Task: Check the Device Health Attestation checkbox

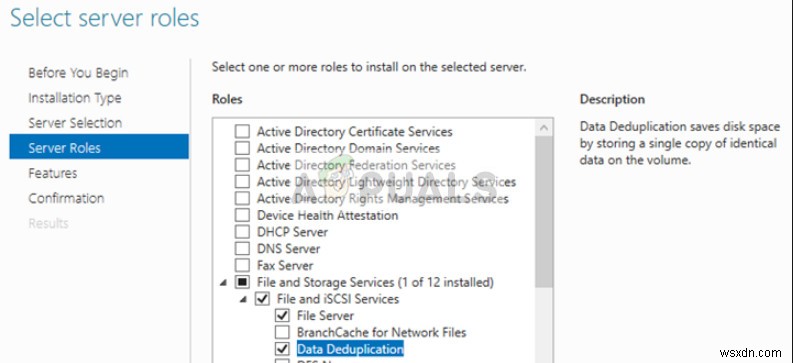Action: tap(243, 215)
